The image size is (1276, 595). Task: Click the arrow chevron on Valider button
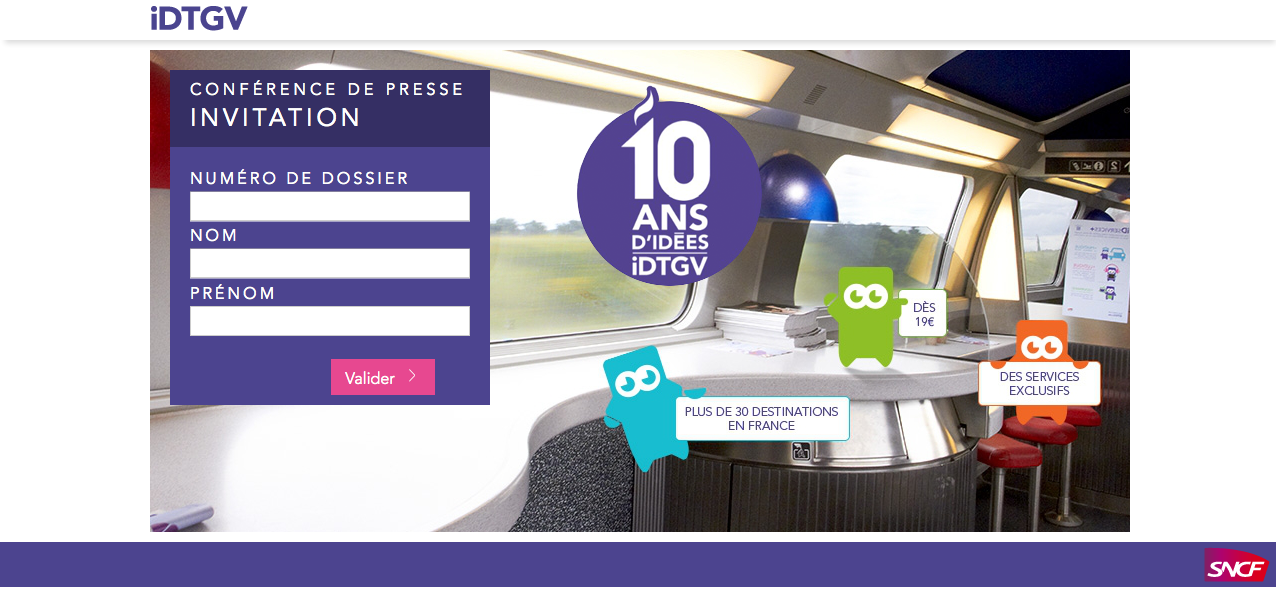coord(412,377)
